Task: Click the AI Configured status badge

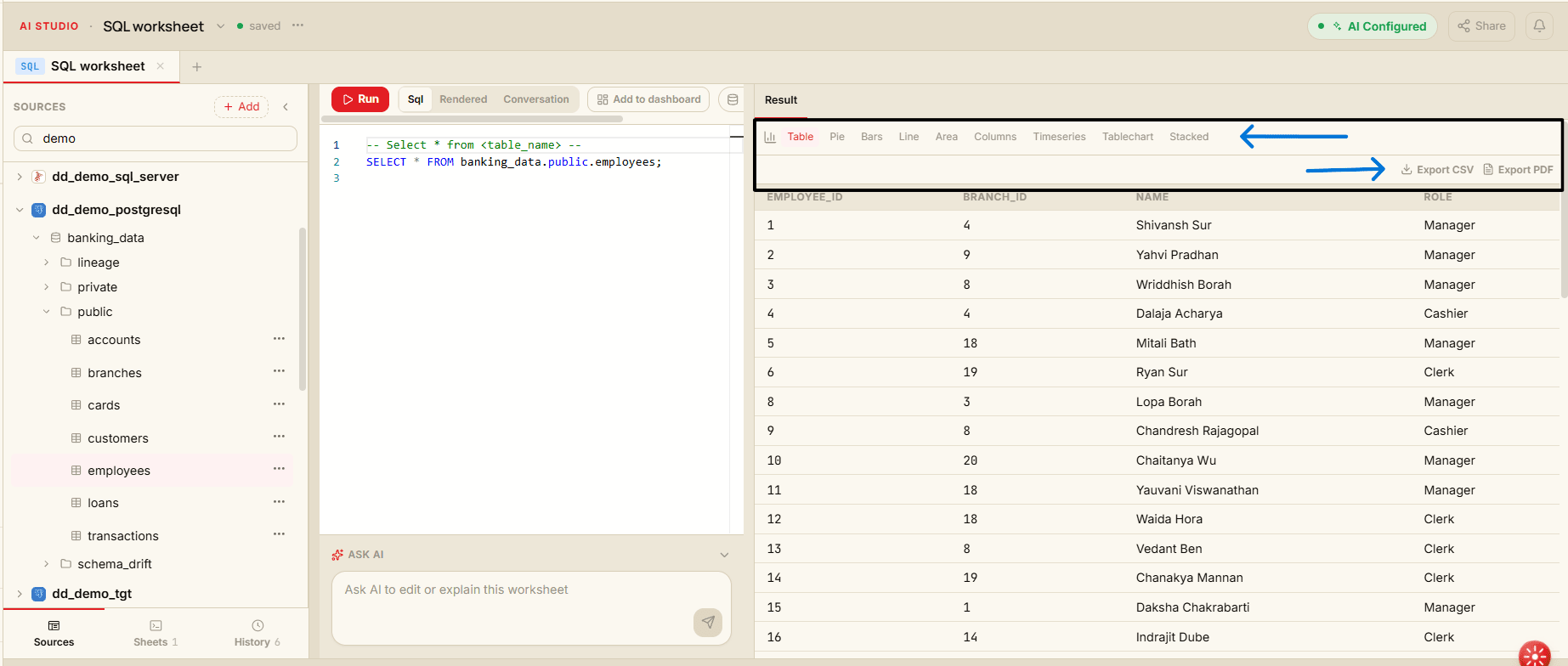Action: (1372, 26)
